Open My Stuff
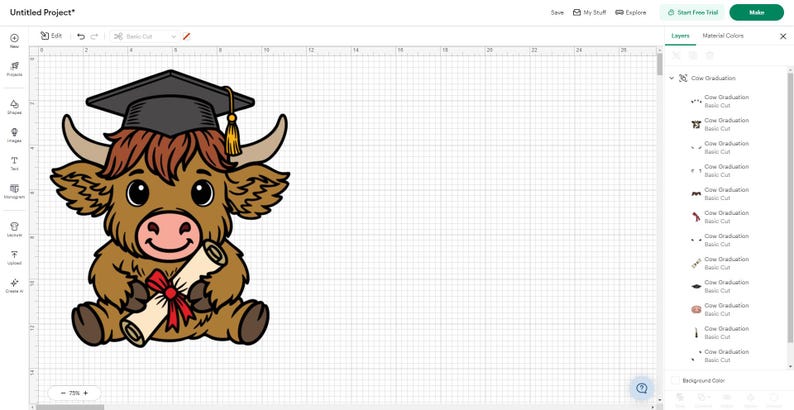Viewport: 794px width, 410px height. [589, 13]
